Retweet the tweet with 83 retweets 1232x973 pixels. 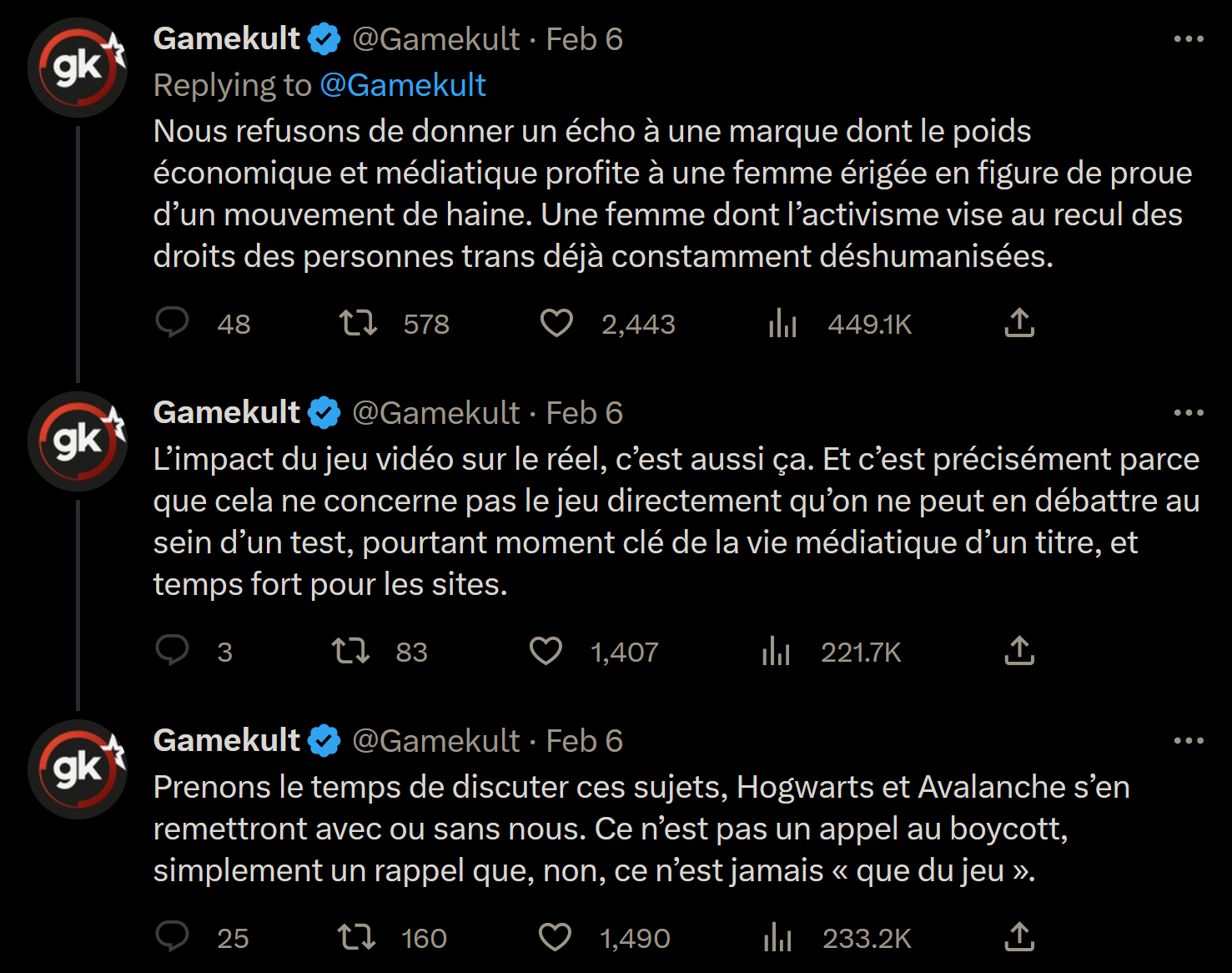click(x=350, y=651)
